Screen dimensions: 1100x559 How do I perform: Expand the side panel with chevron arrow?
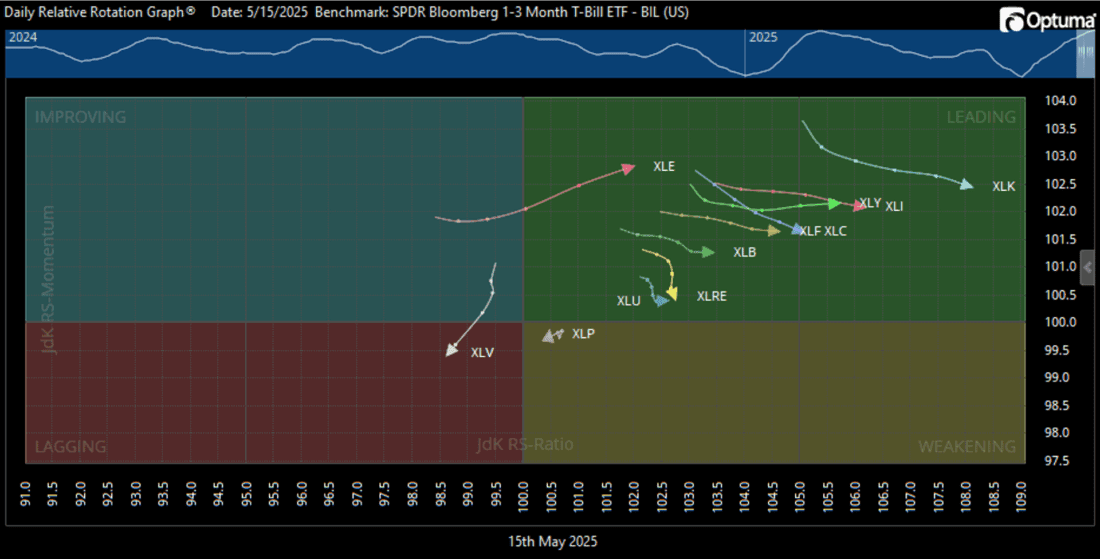click(1087, 267)
